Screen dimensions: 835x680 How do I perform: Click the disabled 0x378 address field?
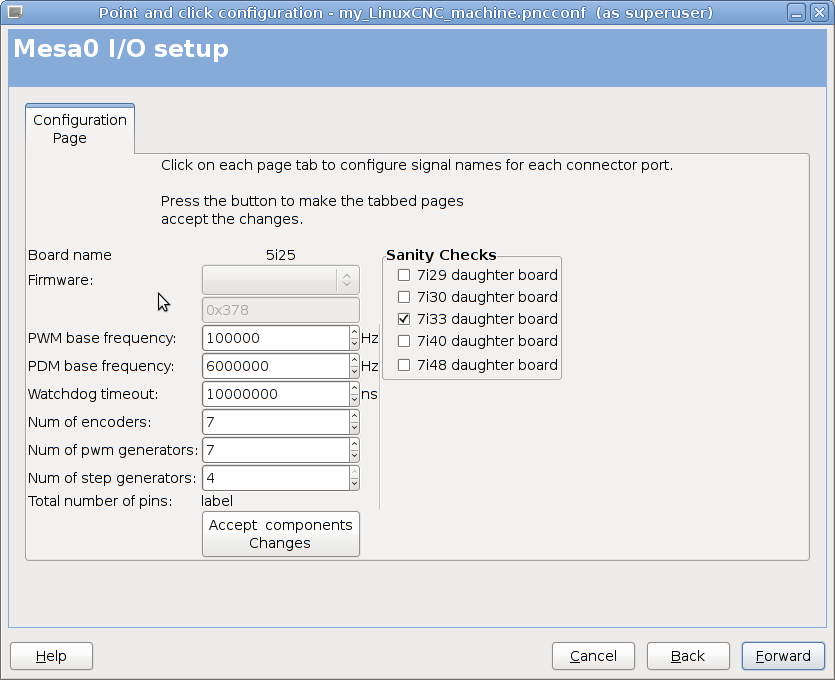click(281, 310)
